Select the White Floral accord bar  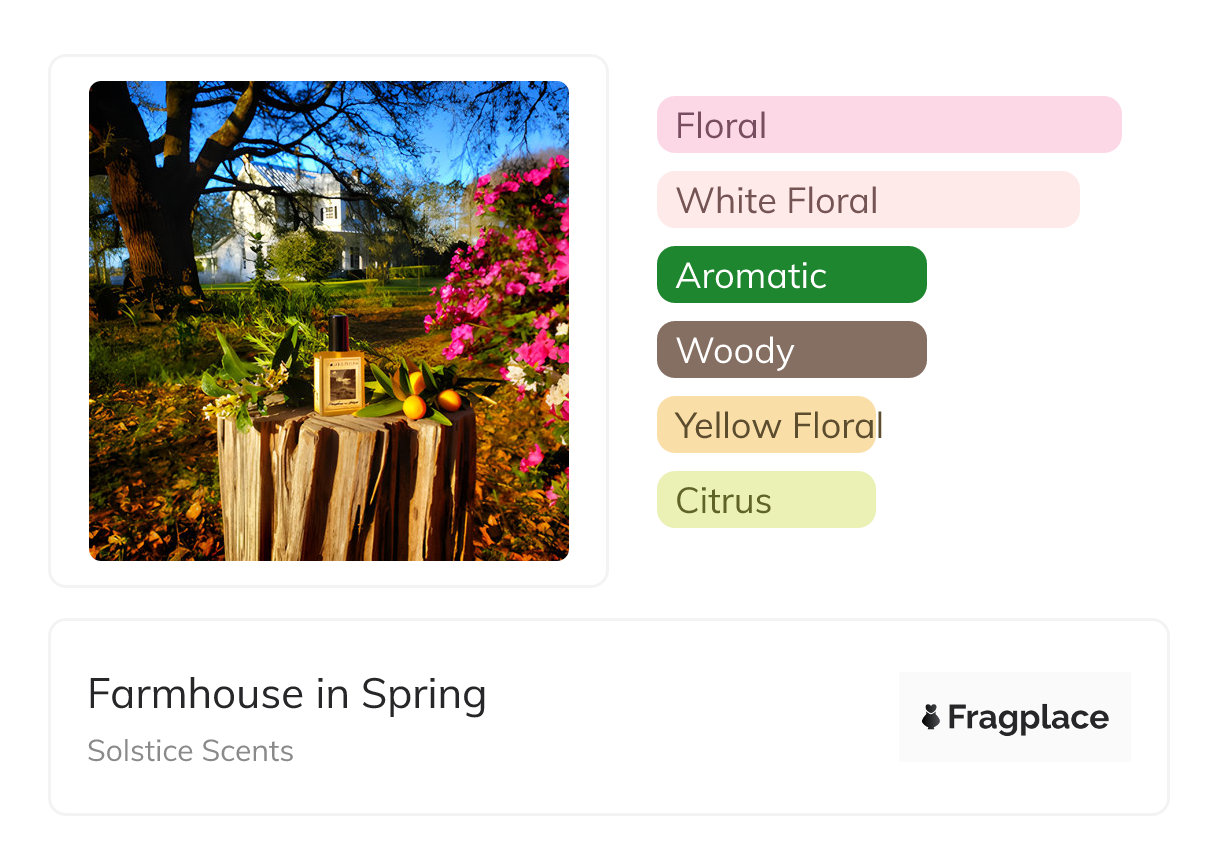click(867, 200)
